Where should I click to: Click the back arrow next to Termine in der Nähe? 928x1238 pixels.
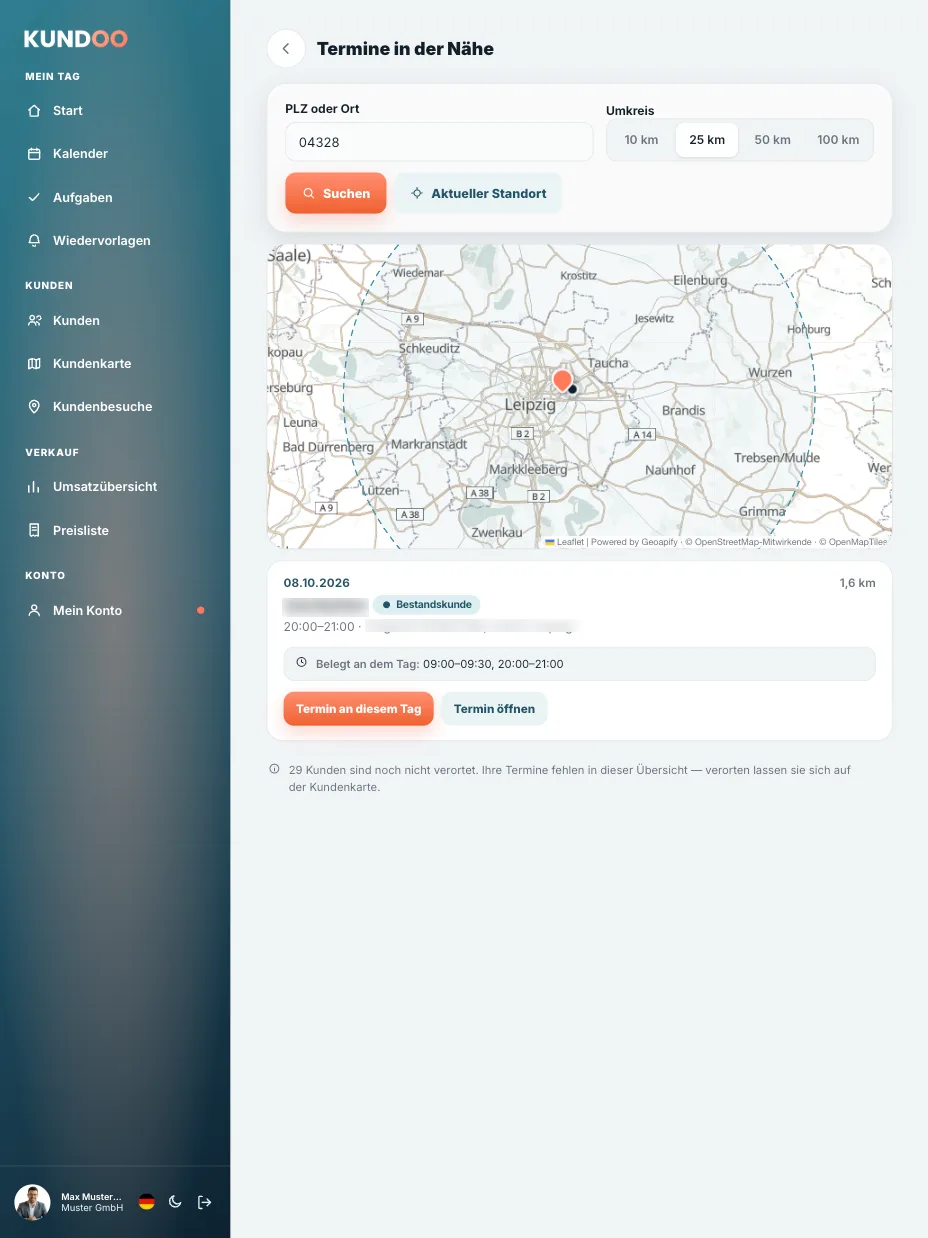[x=286, y=49]
